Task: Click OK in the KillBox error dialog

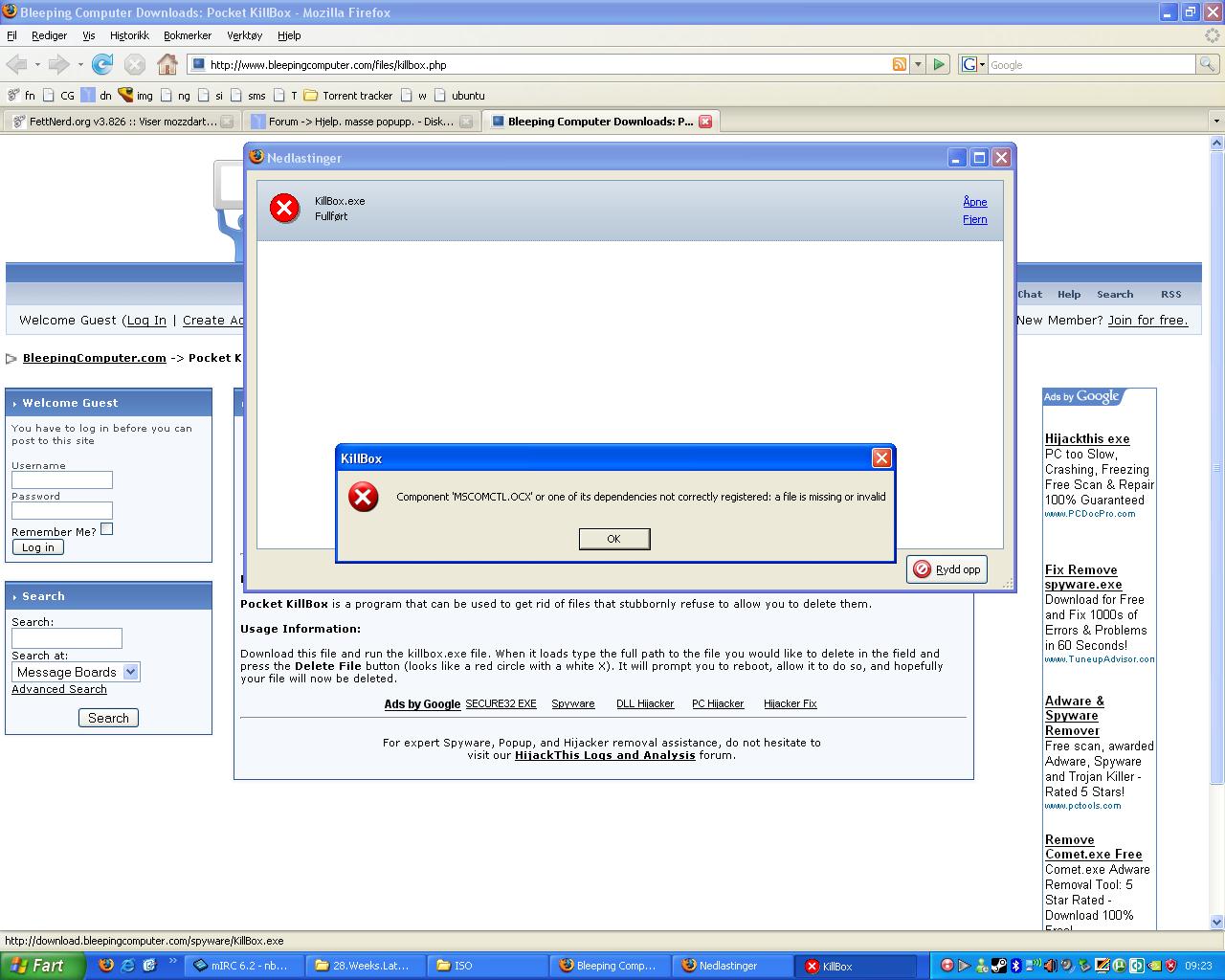Action: click(614, 539)
